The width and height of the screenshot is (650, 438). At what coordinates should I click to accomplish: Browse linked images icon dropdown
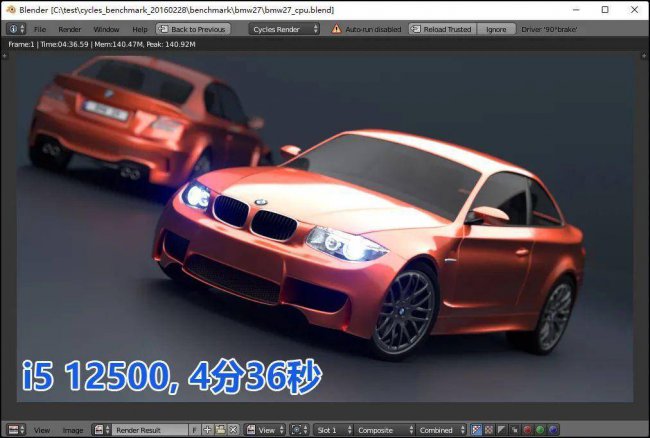102,430
